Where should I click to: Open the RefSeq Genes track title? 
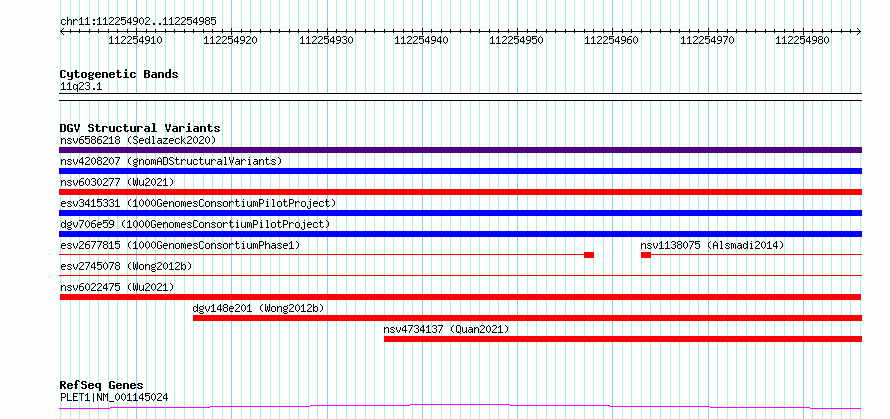pos(102,386)
